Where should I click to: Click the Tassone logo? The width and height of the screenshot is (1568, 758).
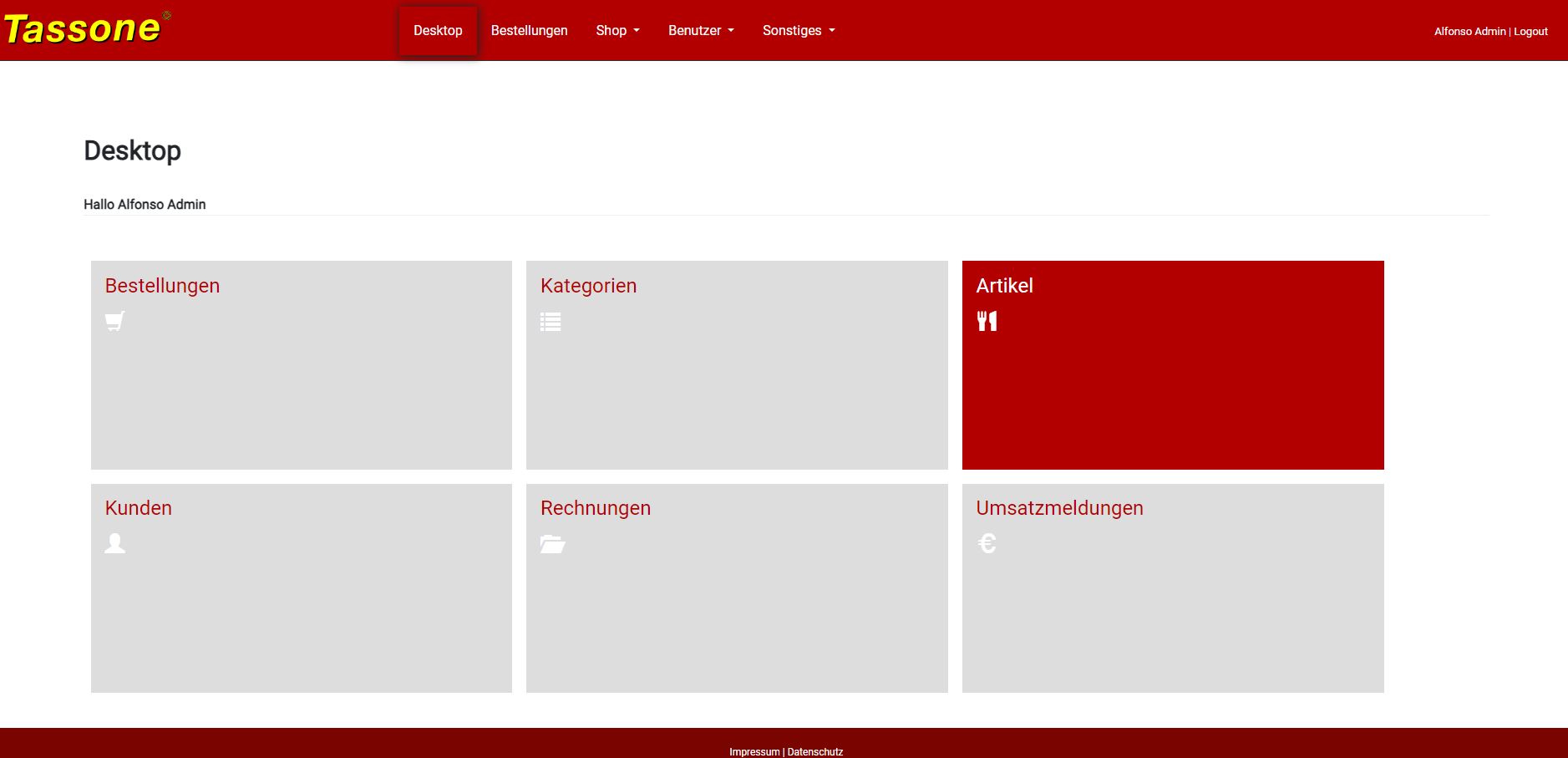(x=84, y=29)
